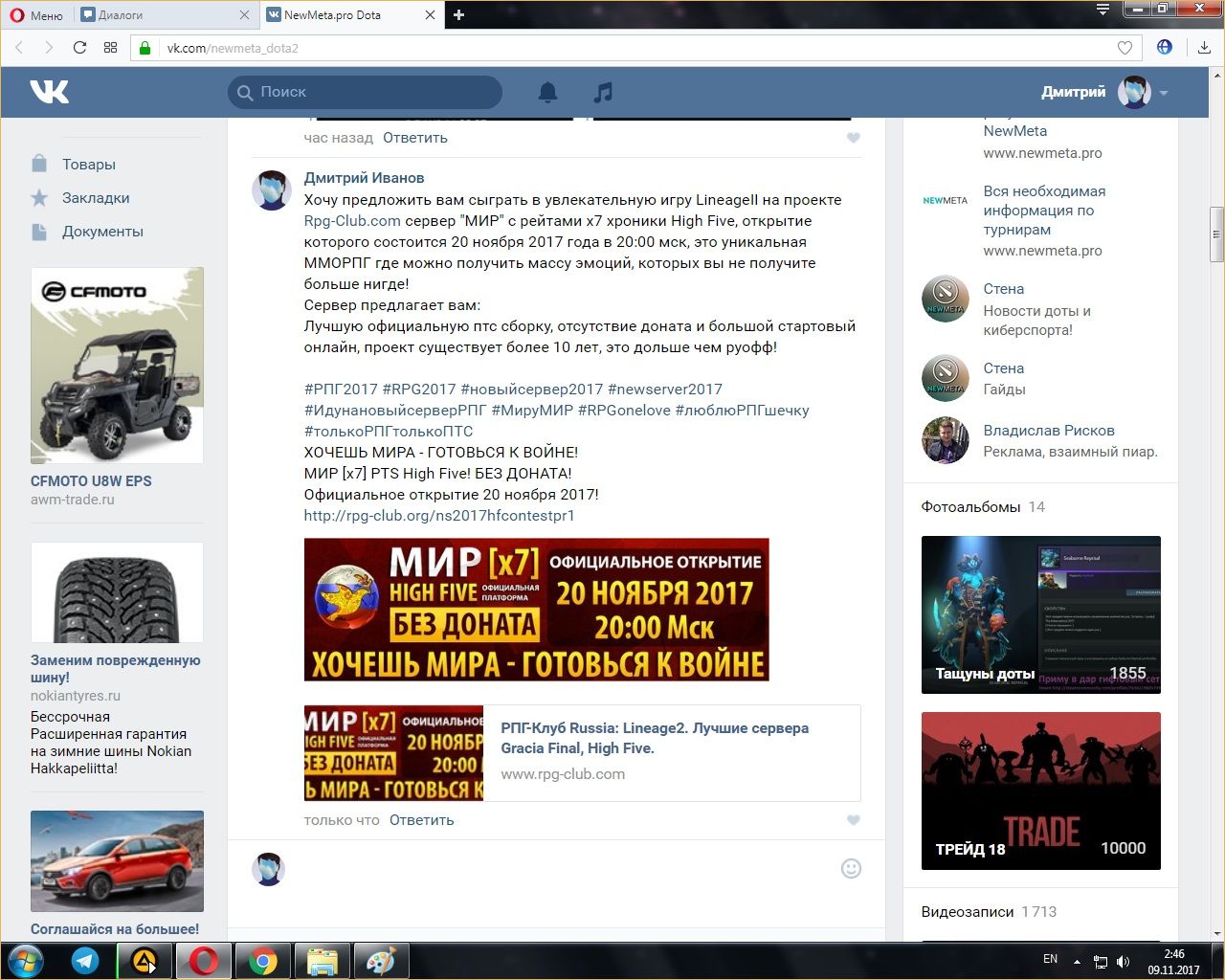Like the comment posted an hour ago
Viewport: 1225px width, 980px height.
(853, 138)
